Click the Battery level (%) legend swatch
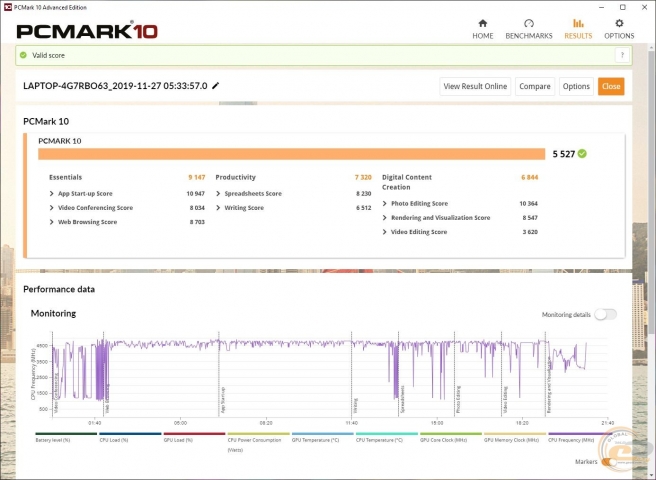656x480 pixels. (66, 434)
